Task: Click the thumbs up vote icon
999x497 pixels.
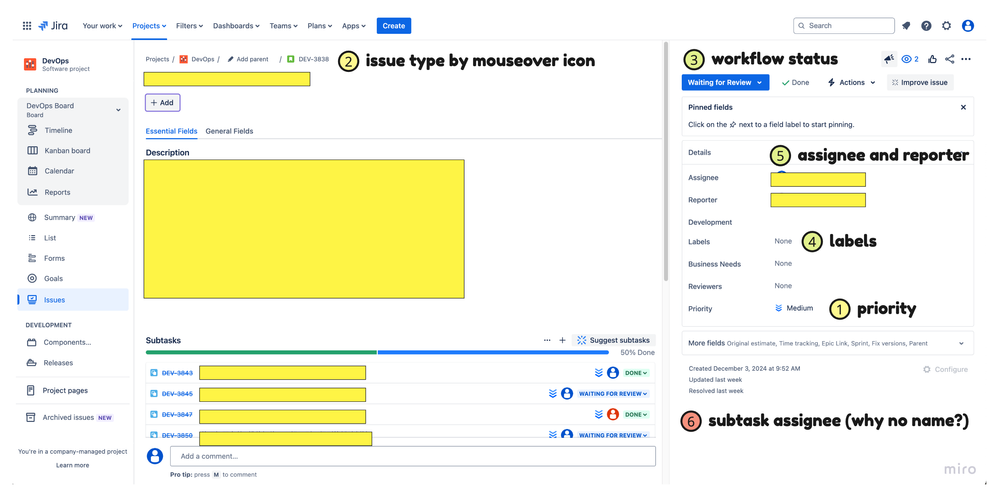Action: tap(933, 59)
